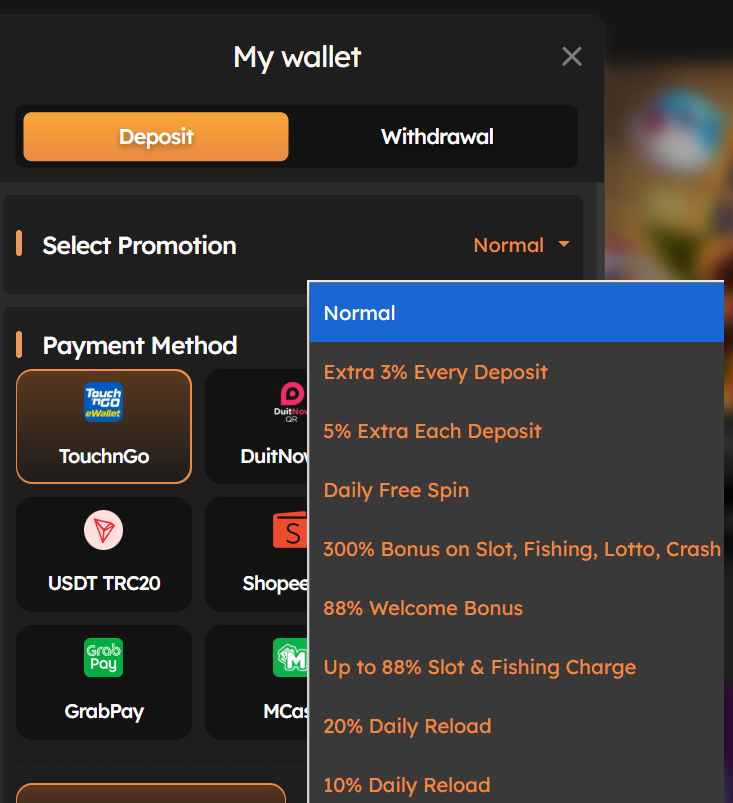Viewport: 733px width, 803px height.
Task: Pick Up to 88% Slot & Fishing Charge
Action: (x=516, y=667)
